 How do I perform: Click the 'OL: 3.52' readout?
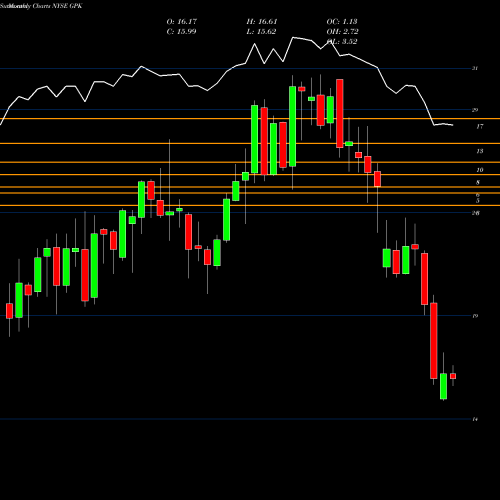(342, 42)
